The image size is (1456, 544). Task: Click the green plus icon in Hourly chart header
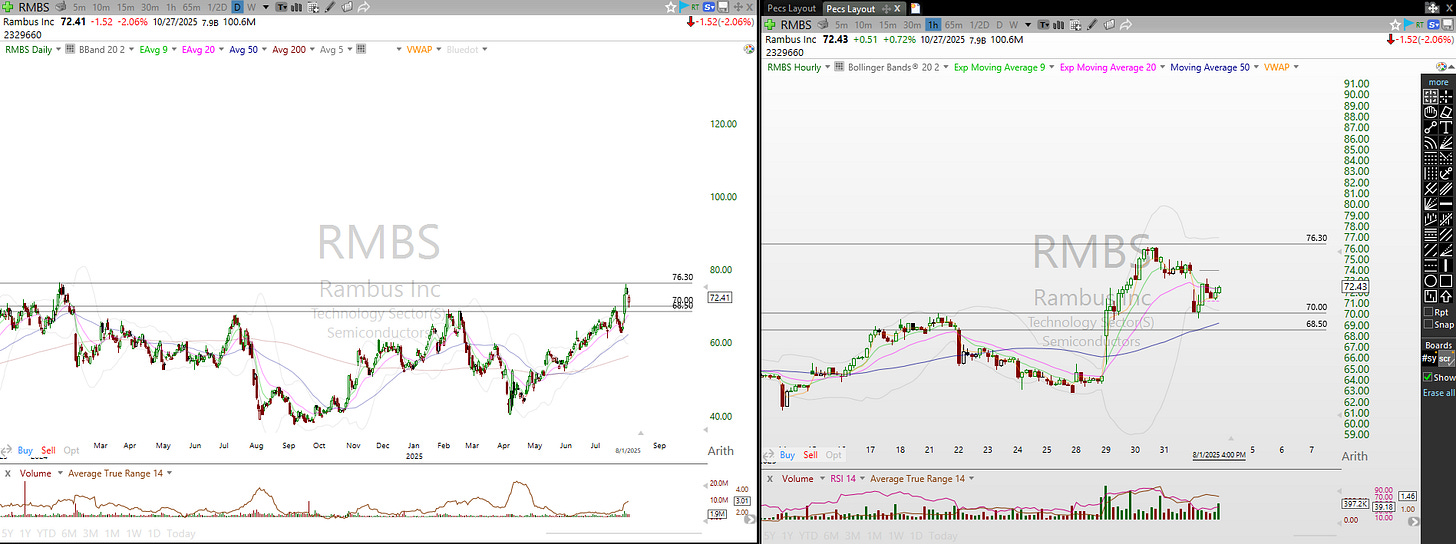770,25
